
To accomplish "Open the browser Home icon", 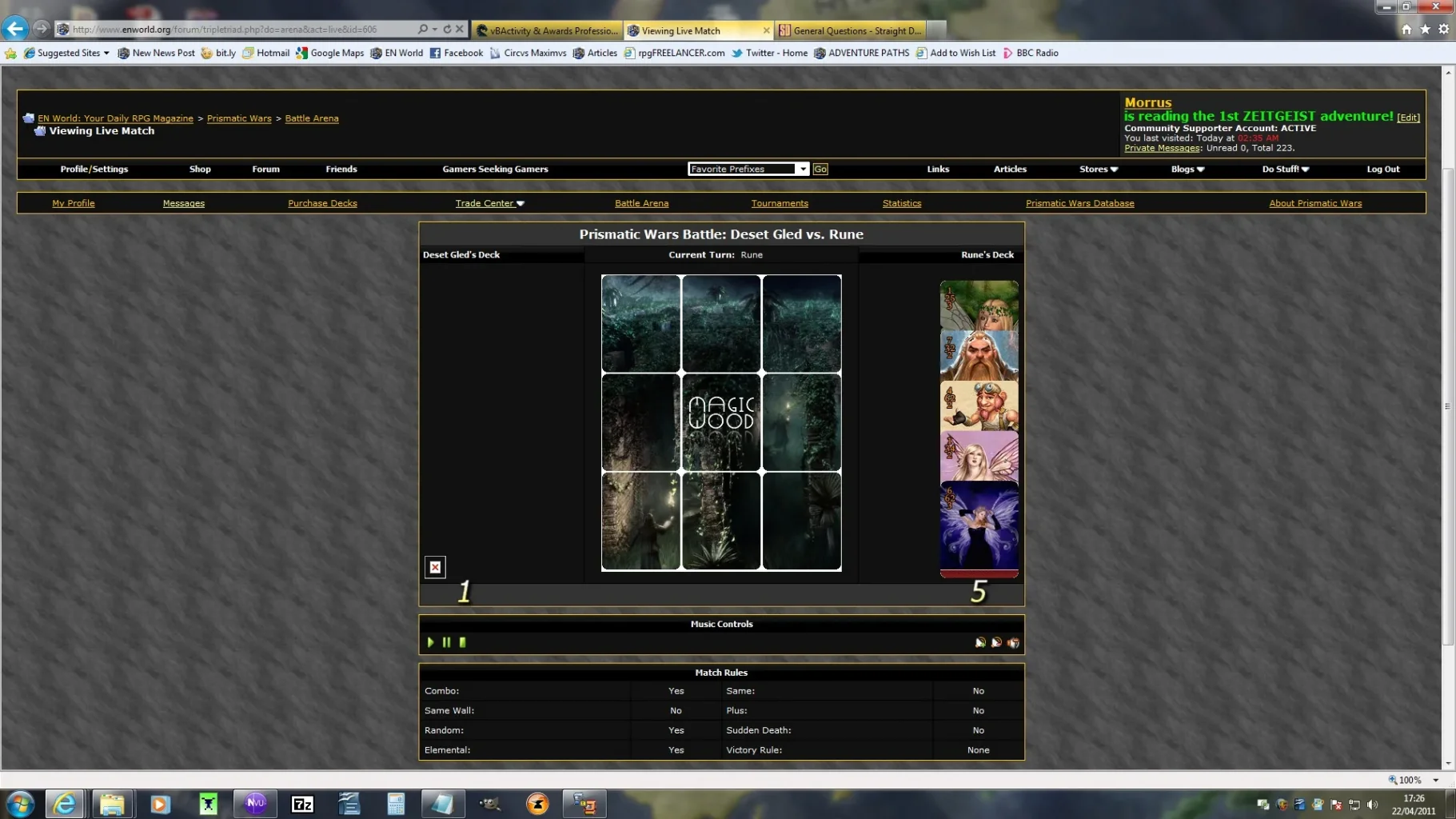I will point(1406,30).
